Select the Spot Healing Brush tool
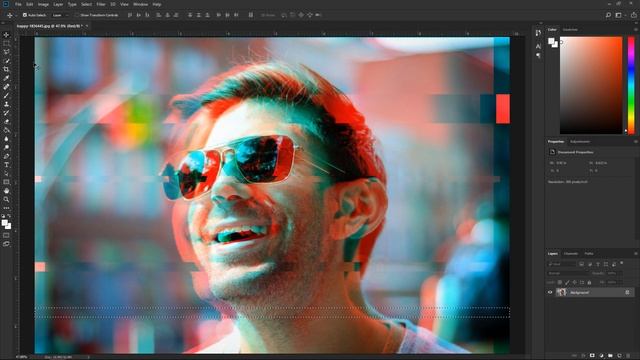Screen dimensions: 640x360 click(x=6, y=87)
